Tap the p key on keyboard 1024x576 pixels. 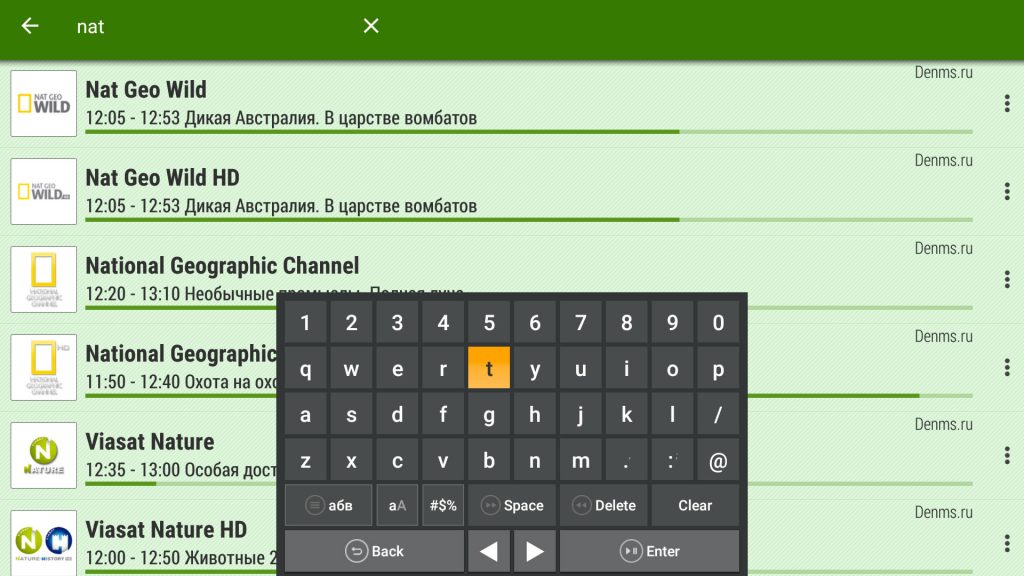point(718,368)
